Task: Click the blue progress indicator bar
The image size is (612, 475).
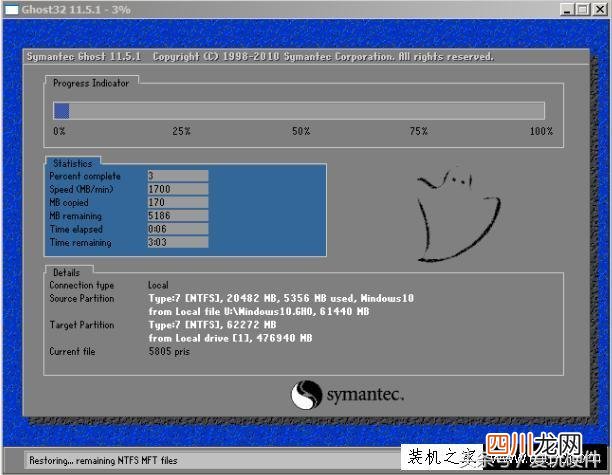Action: click(62, 111)
